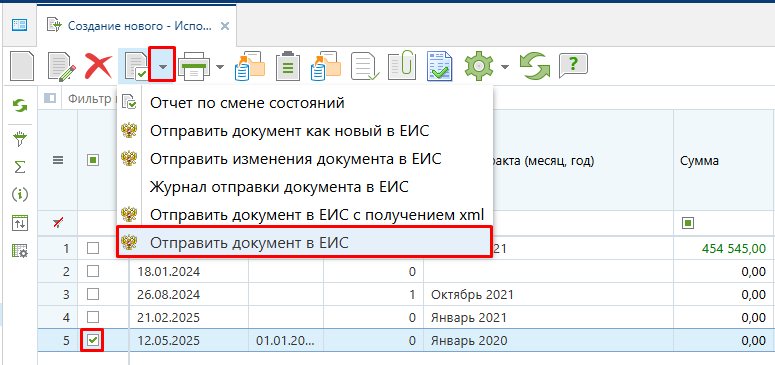Click the sidebar info (i) icon
The image size is (775, 365).
pyautogui.click(x=20, y=195)
